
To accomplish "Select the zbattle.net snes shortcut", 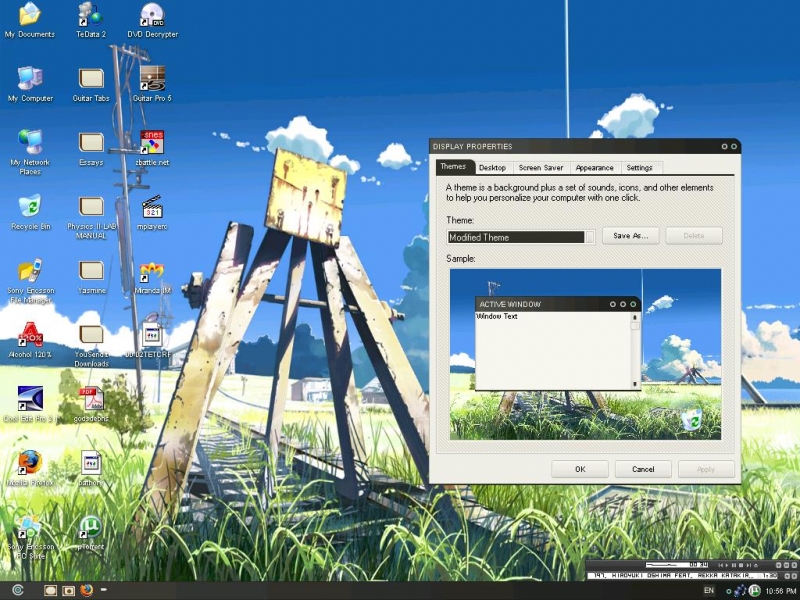I will point(152,148).
